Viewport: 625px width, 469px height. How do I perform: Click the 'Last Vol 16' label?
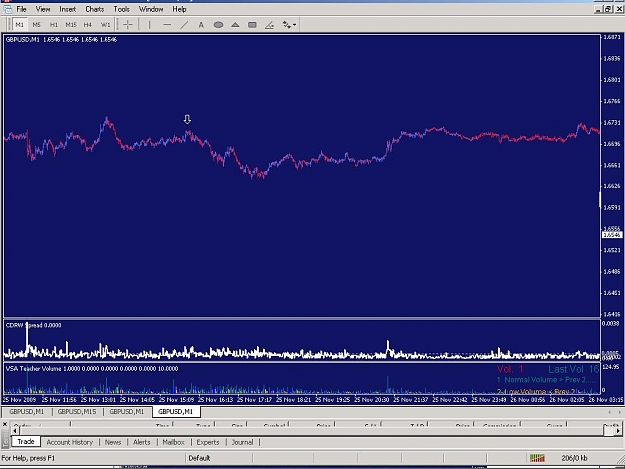pyautogui.click(x=574, y=369)
